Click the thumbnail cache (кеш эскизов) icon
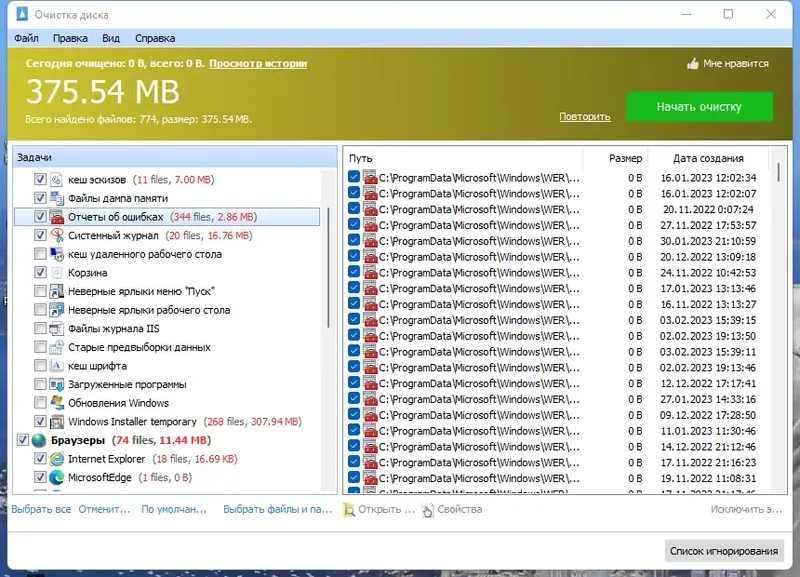 57,180
